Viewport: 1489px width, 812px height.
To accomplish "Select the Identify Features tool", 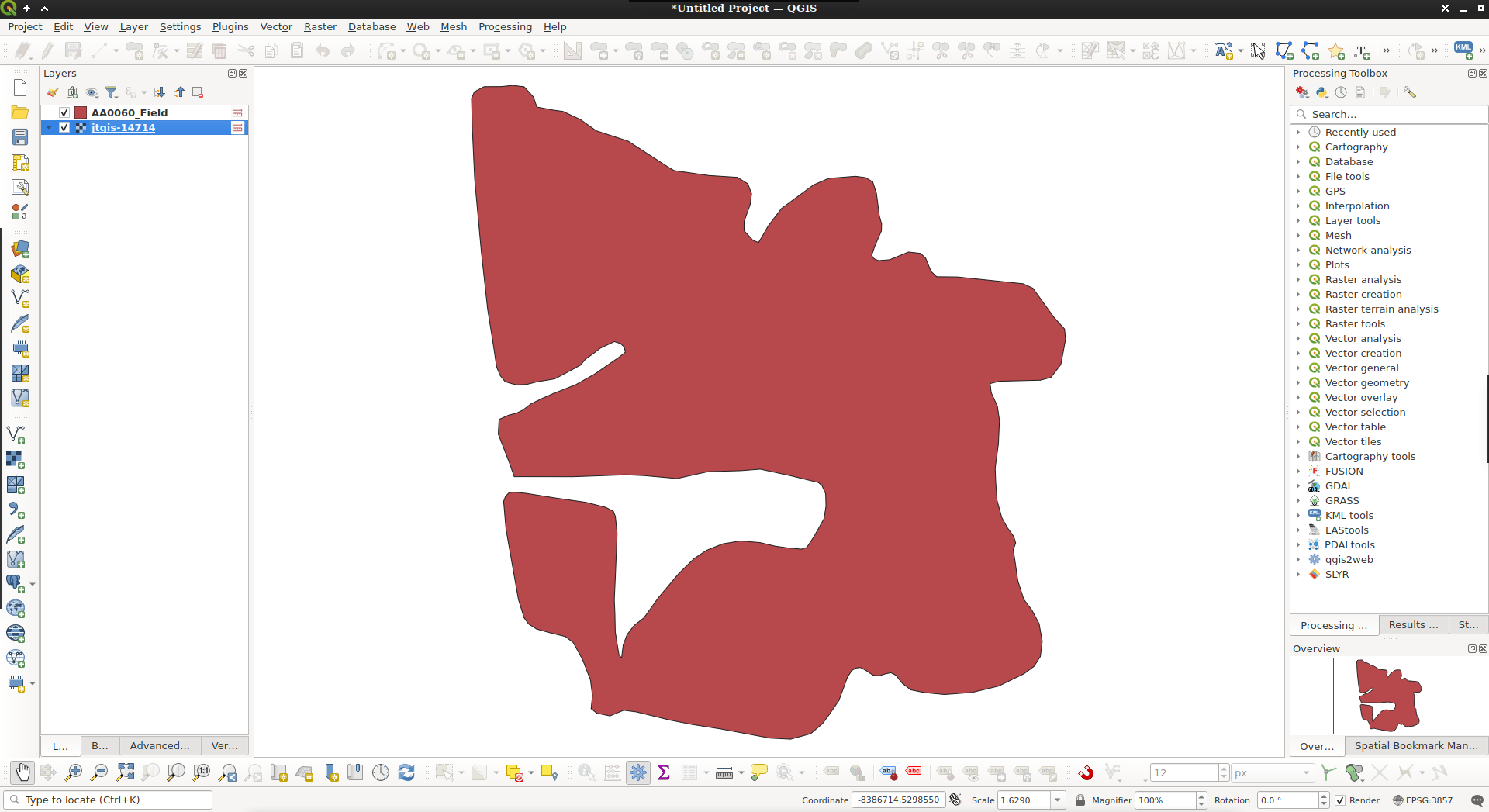I will 587,772.
